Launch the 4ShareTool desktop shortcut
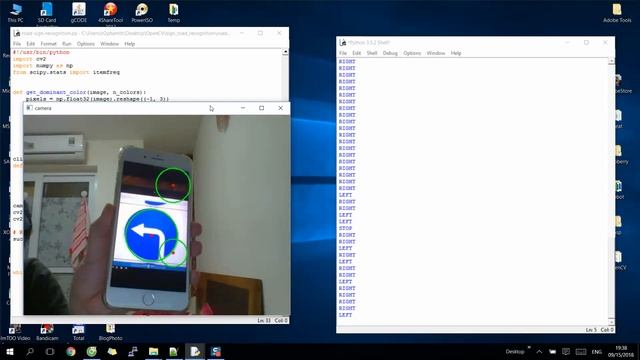The height and width of the screenshot is (360, 640). click(110, 12)
